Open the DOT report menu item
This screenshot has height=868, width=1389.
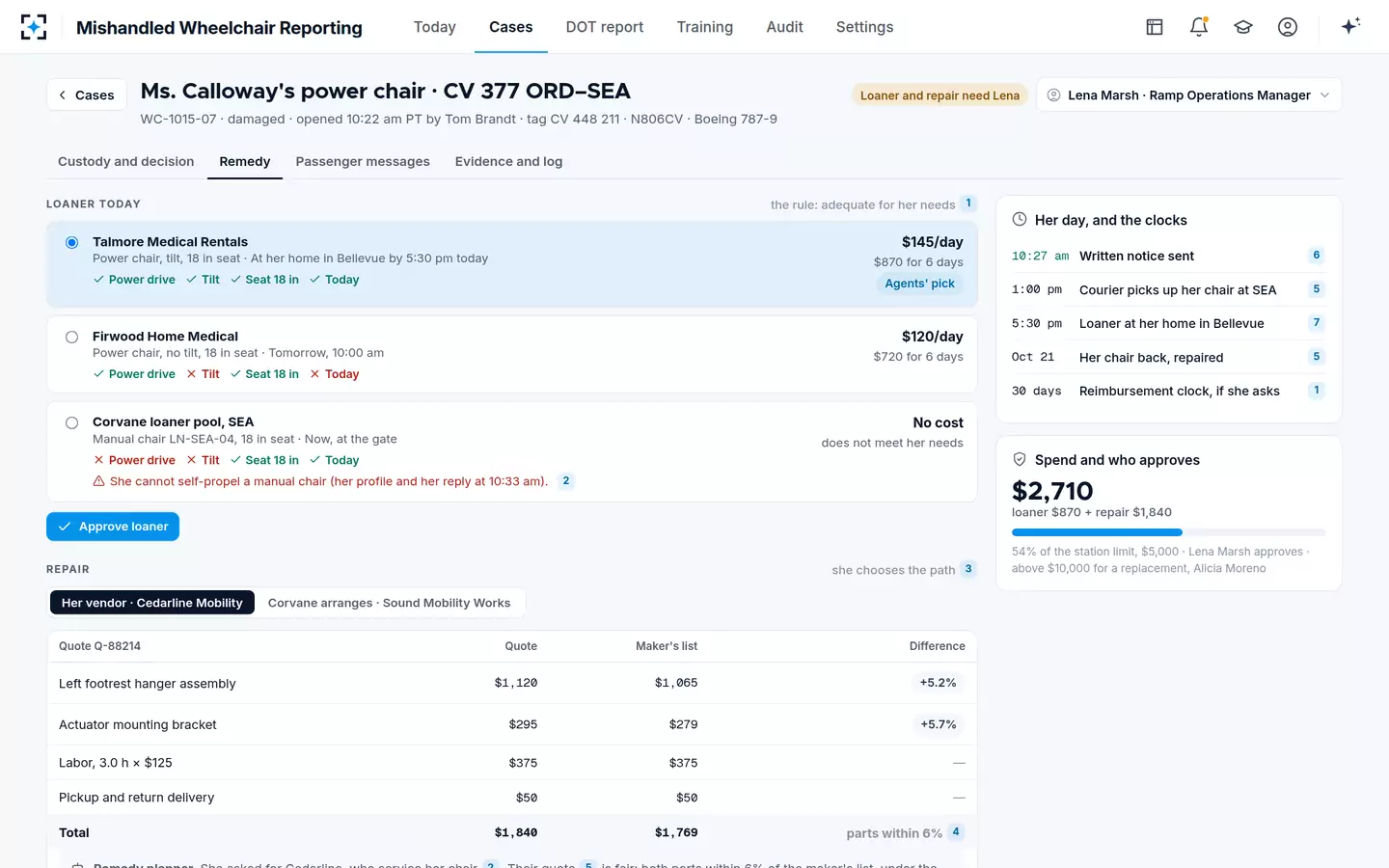[x=605, y=27]
